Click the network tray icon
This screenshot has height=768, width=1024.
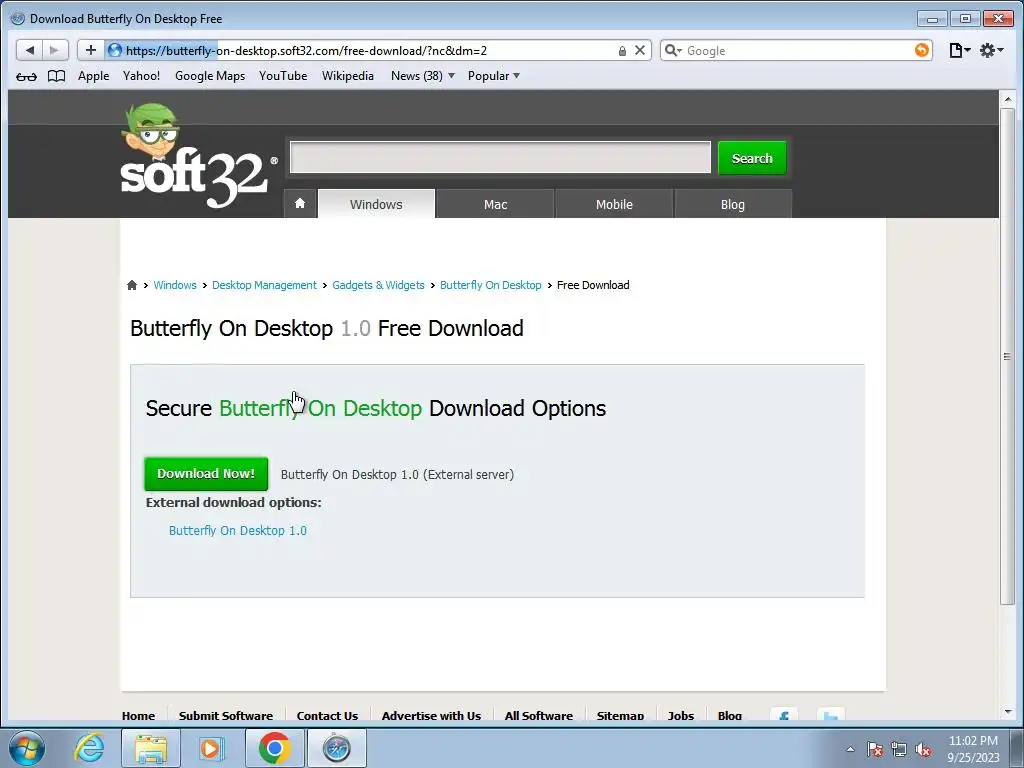pos(899,749)
